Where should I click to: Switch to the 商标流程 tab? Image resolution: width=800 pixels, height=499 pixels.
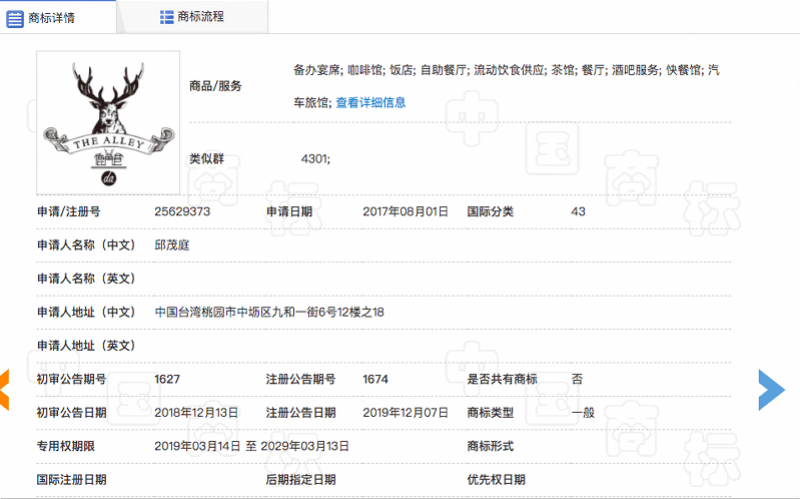[192, 17]
